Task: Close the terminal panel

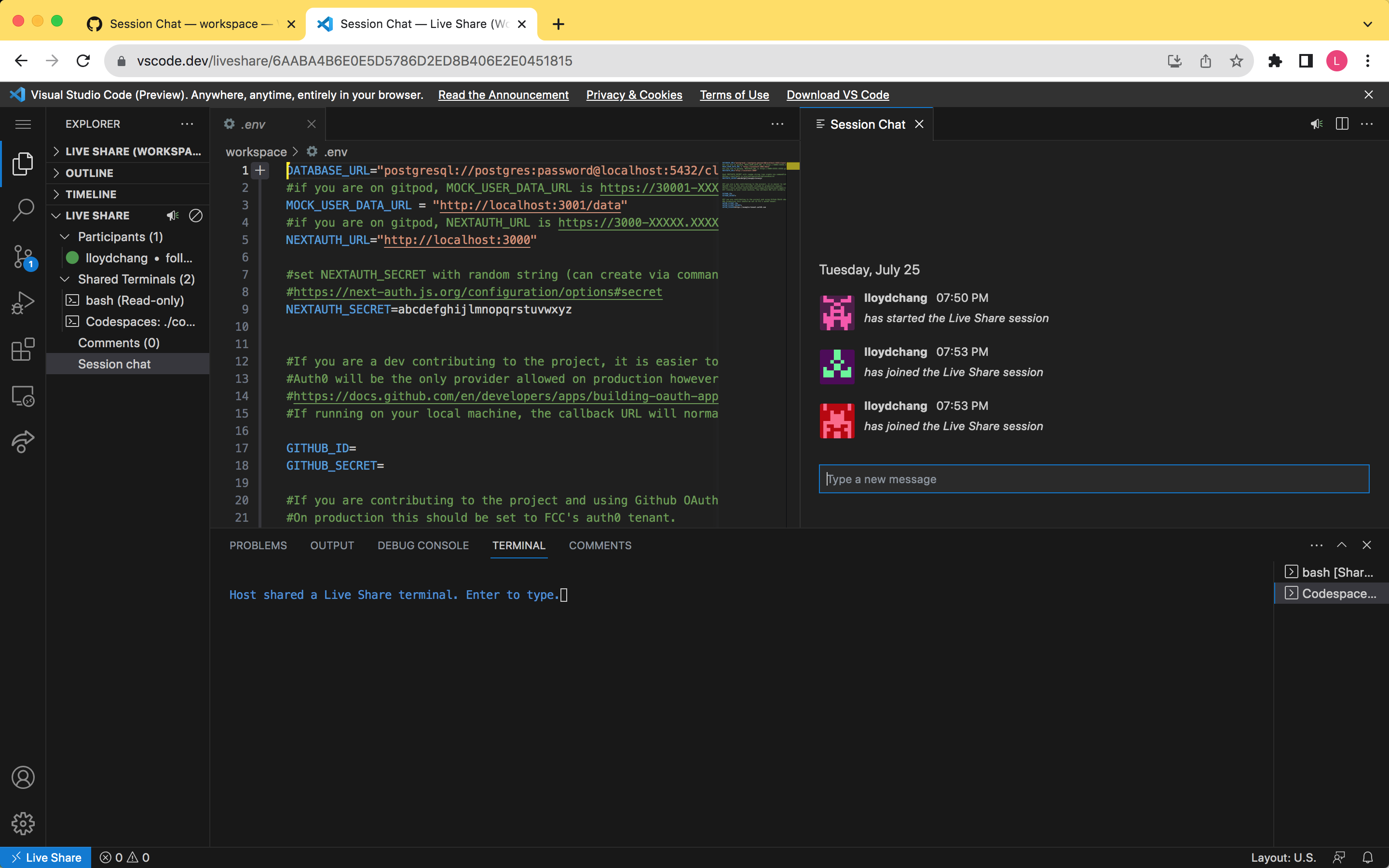Action: click(x=1367, y=545)
